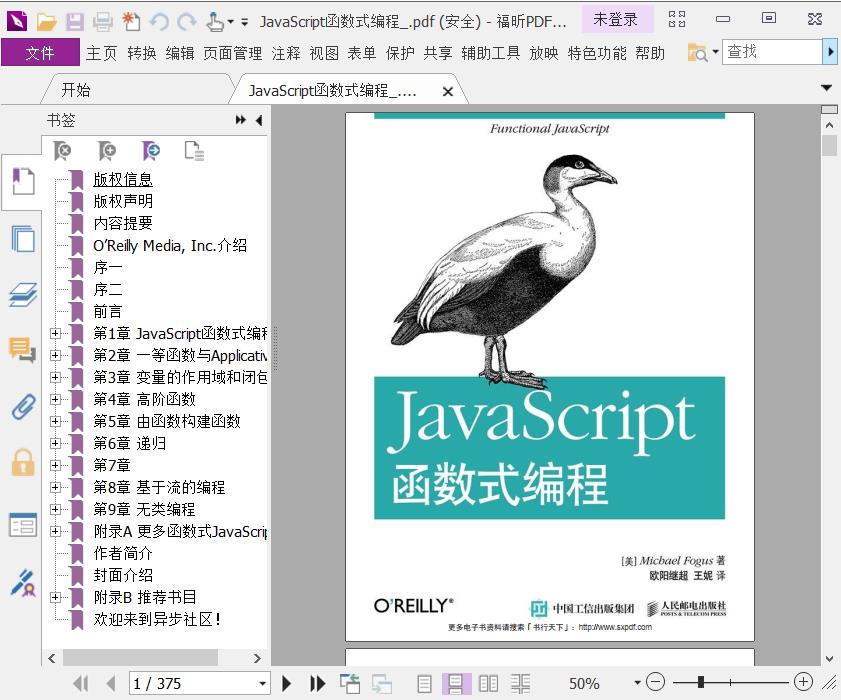Click the new document star icon
This screenshot has height=700, width=841.
coord(131,21)
